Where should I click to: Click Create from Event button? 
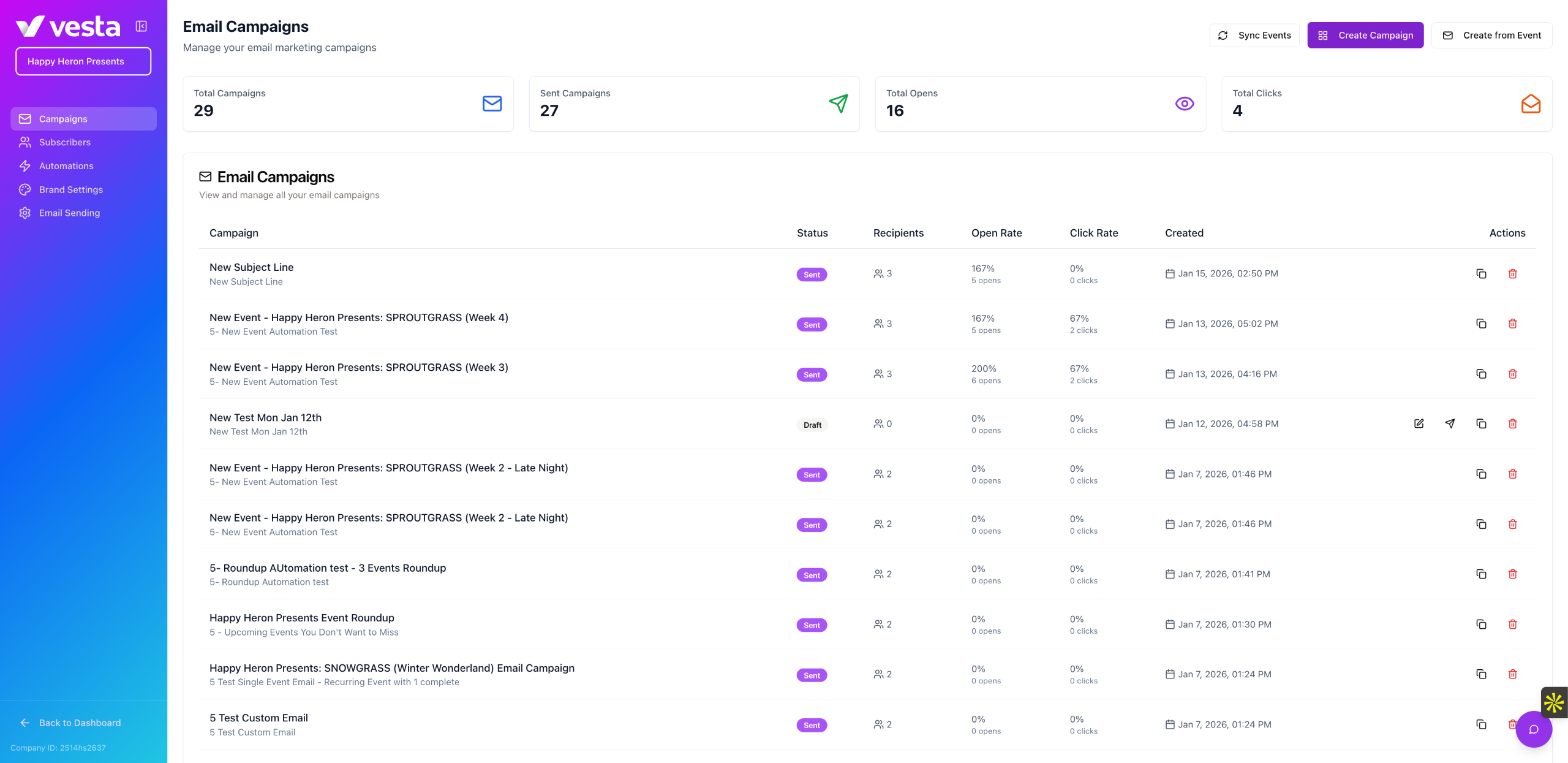[1491, 36]
